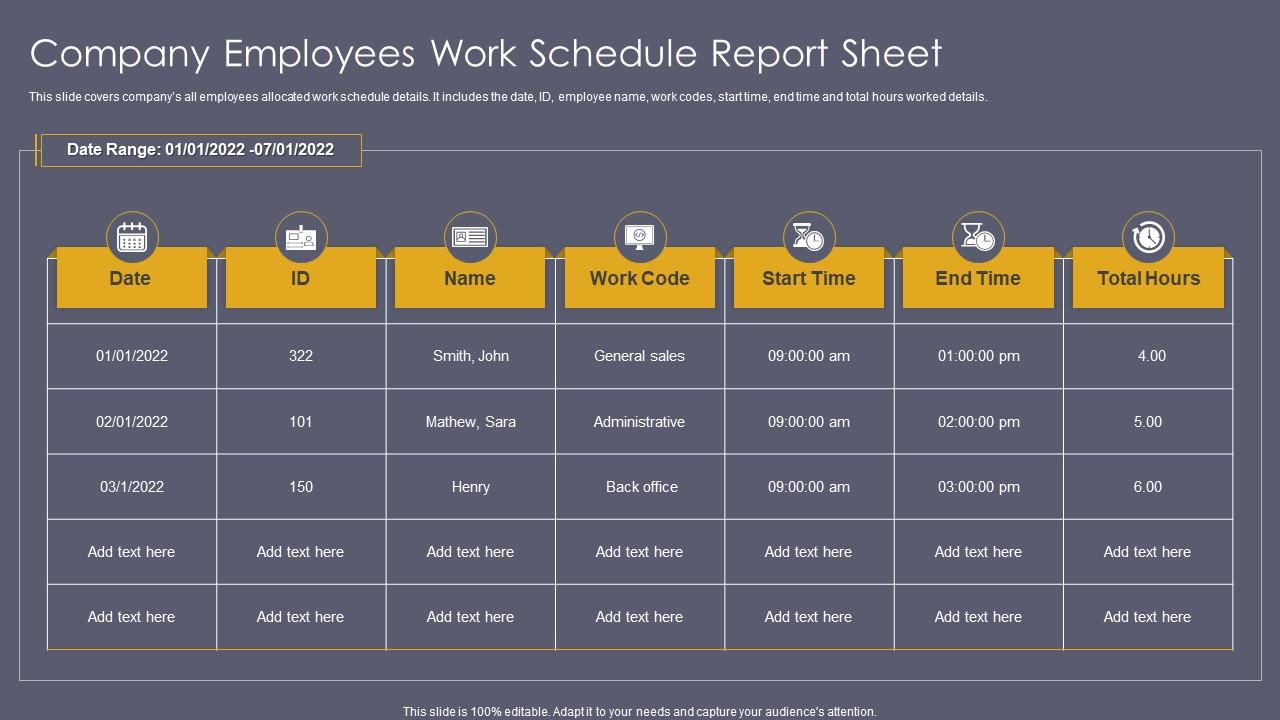Image resolution: width=1280 pixels, height=720 pixels.
Task: Click the Total Hours column header
Action: tap(1147, 278)
